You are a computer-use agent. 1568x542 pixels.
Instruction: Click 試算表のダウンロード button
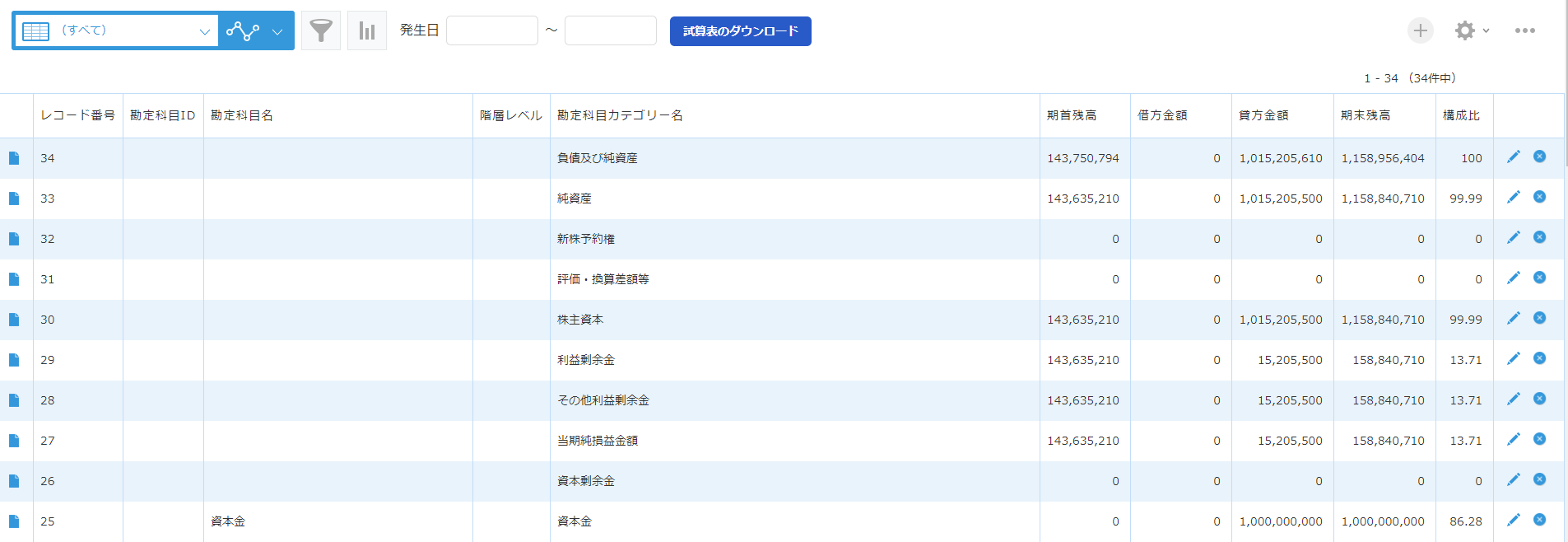tap(741, 31)
